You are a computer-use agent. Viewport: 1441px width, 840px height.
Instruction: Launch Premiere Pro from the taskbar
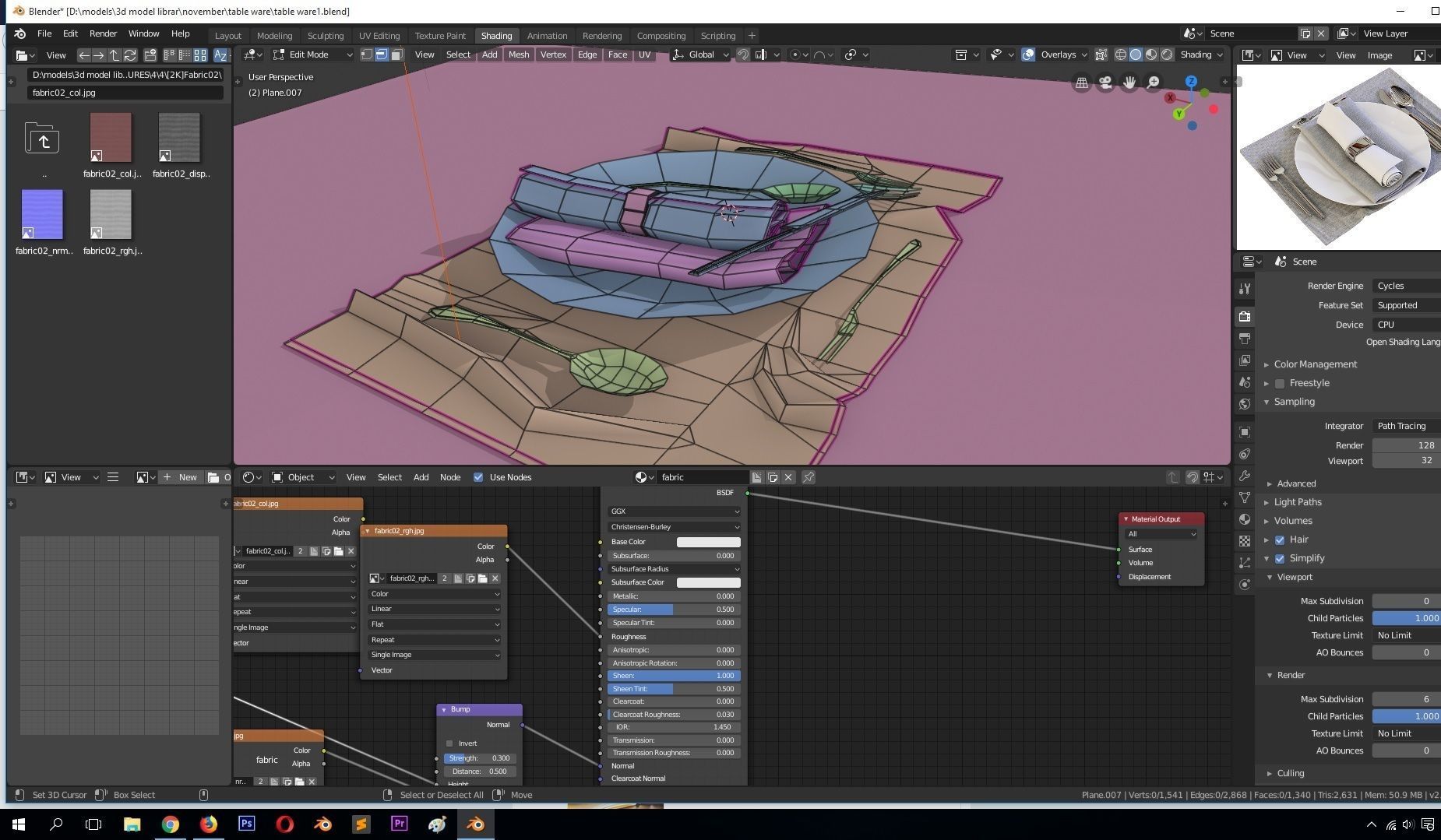pyautogui.click(x=400, y=824)
